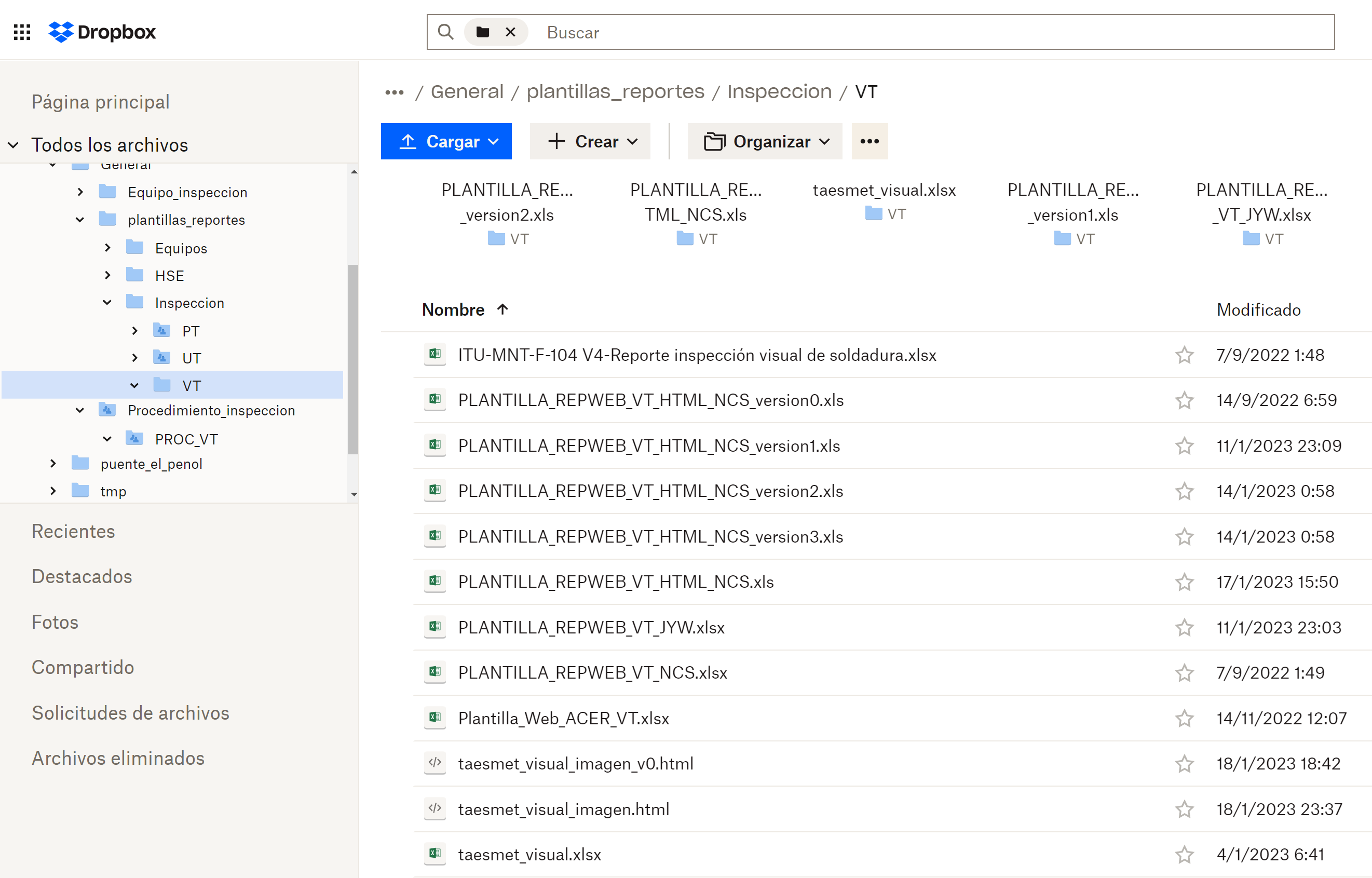Collapse the Inspeccion tree folder
This screenshot has height=878, width=1372.
coord(107,303)
